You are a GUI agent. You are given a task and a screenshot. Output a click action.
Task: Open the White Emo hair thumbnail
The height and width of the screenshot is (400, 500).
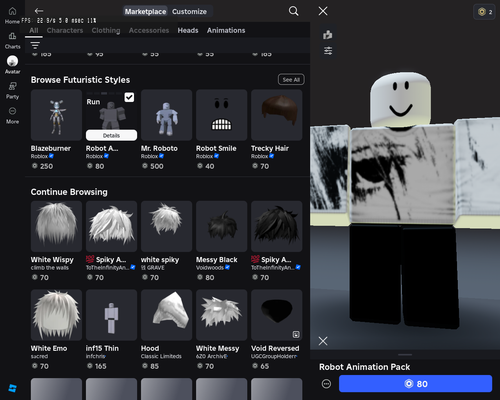click(x=56, y=315)
